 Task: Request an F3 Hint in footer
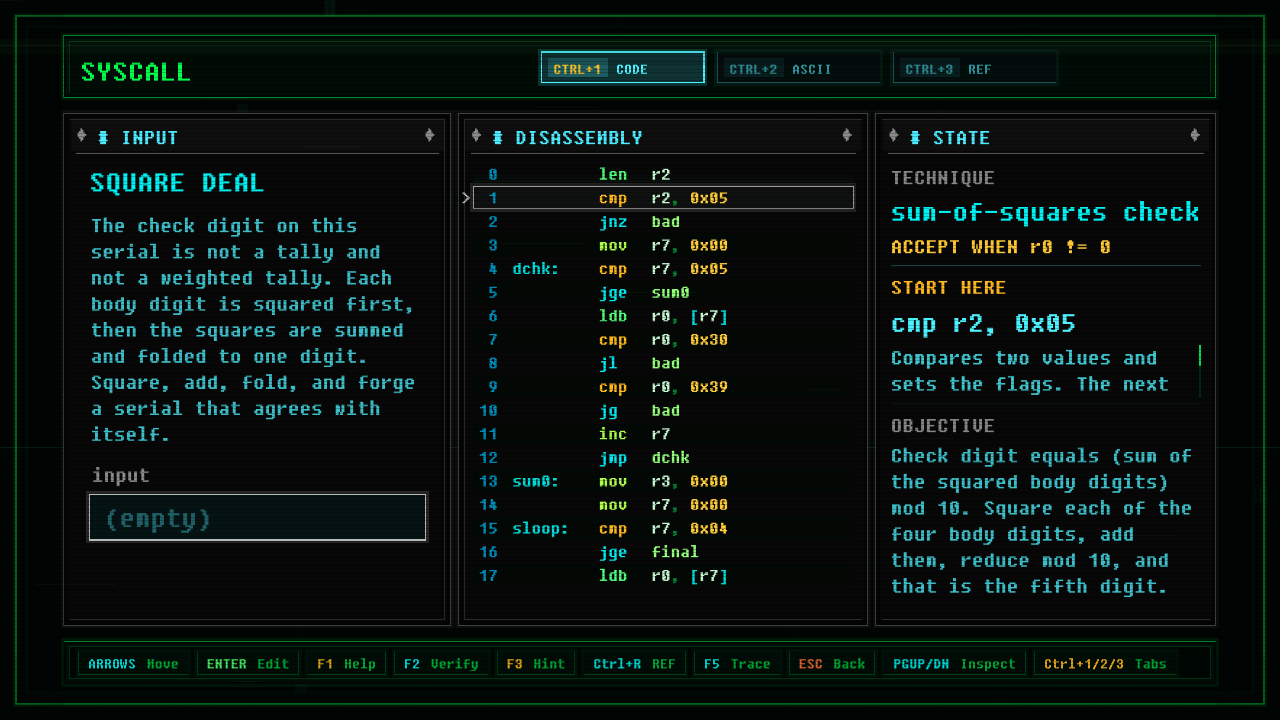[535, 663]
